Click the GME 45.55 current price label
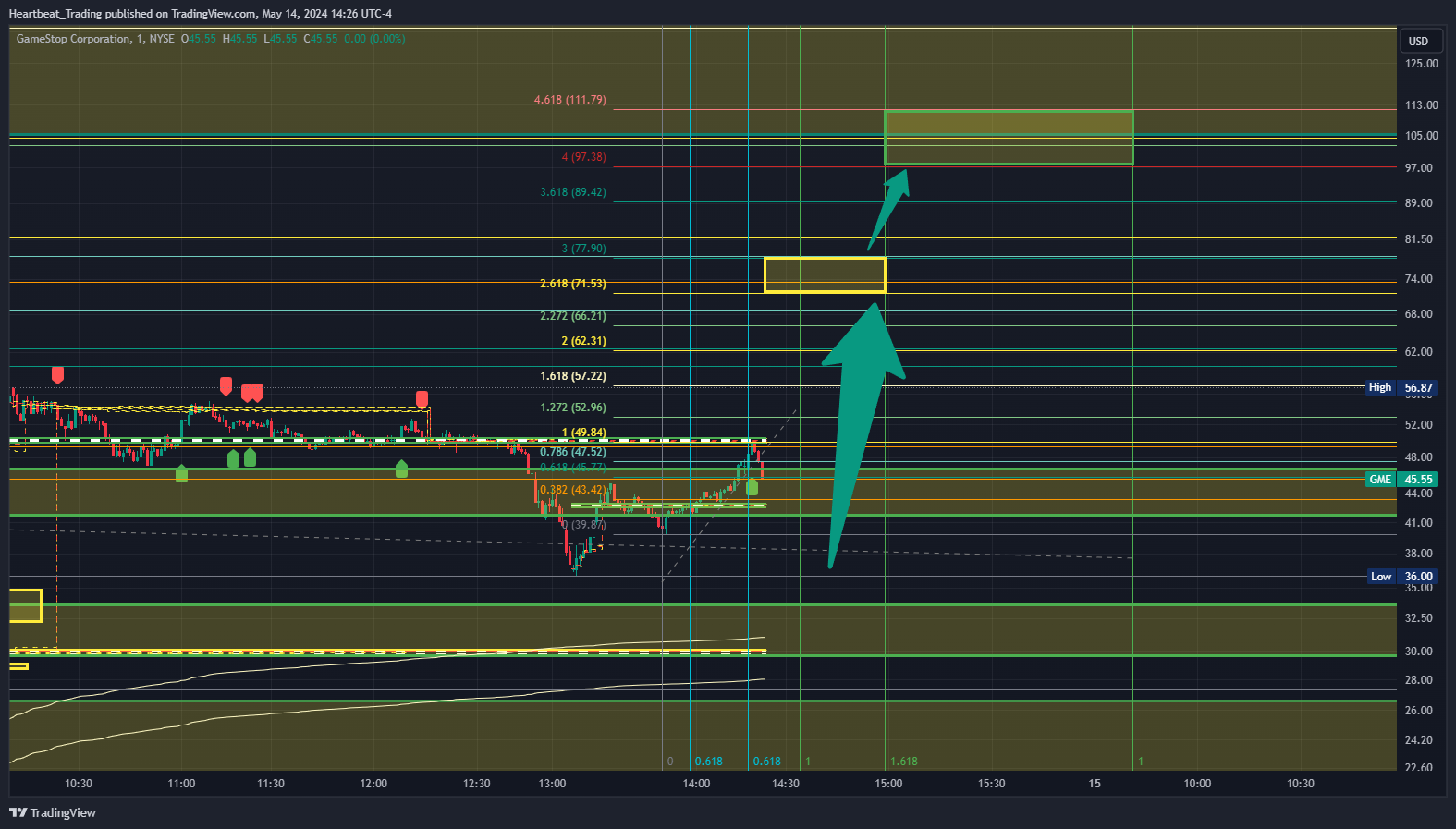The image size is (1456, 829). click(1401, 479)
